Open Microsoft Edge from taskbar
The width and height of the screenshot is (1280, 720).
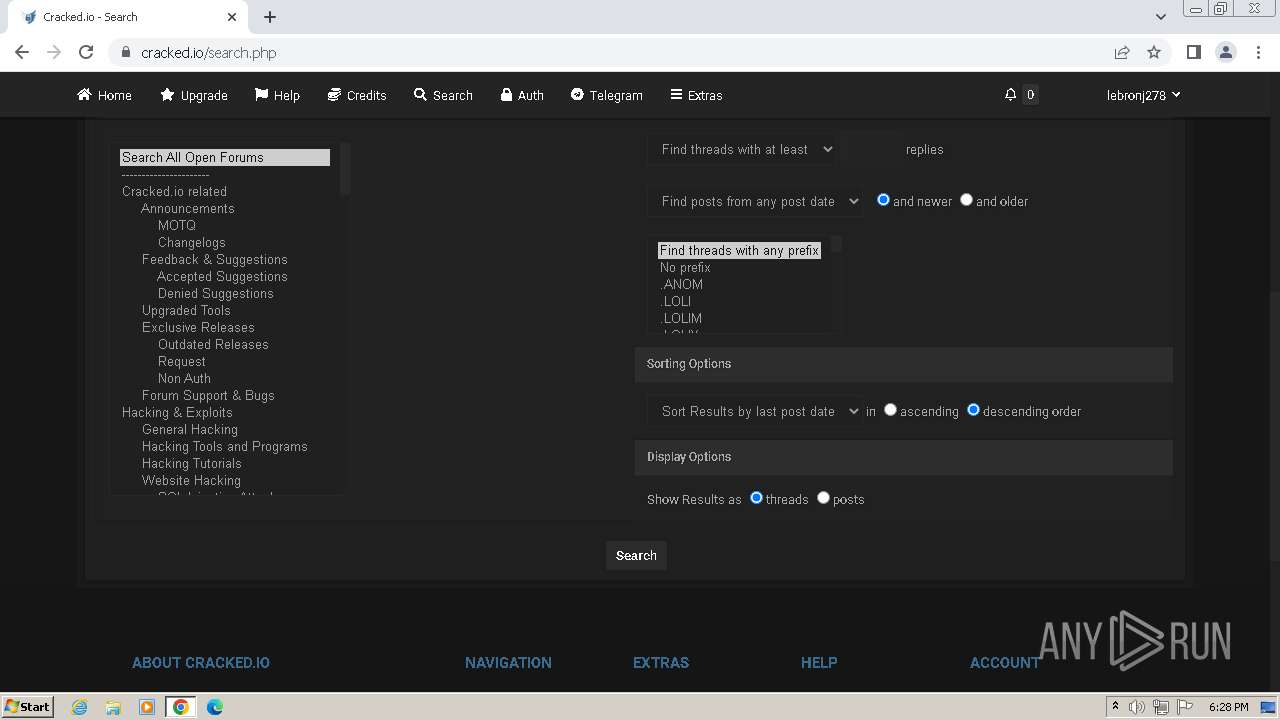click(x=215, y=707)
